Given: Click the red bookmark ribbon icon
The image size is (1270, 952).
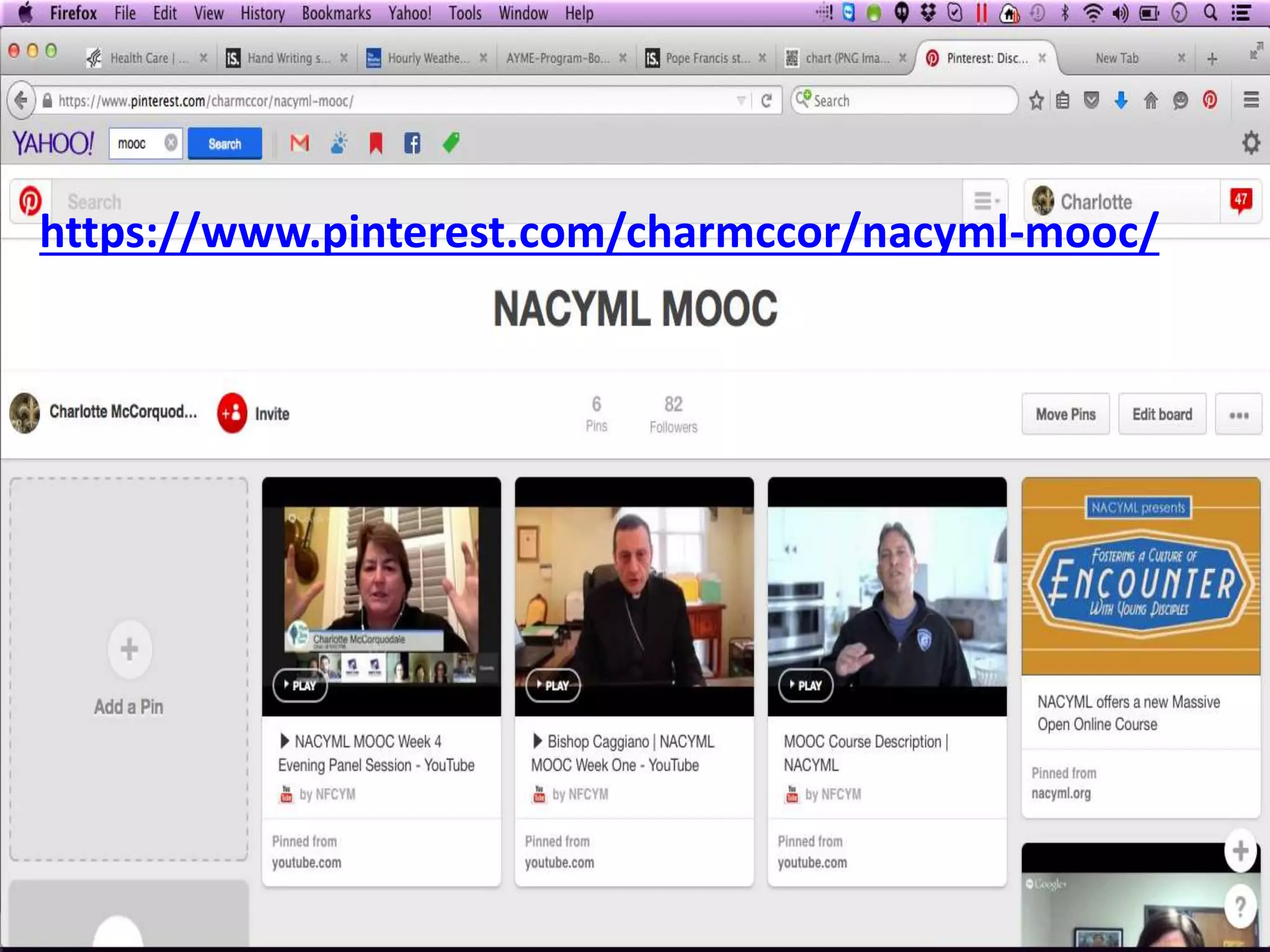Looking at the screenshot, I should [x=376, y=143].
